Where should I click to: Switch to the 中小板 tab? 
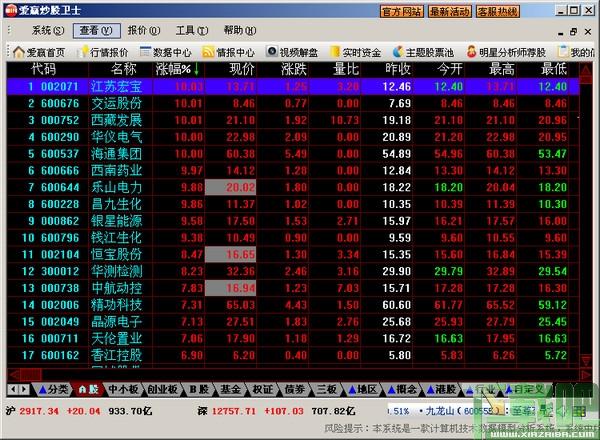pyautogui.click(x=123, y=389)
